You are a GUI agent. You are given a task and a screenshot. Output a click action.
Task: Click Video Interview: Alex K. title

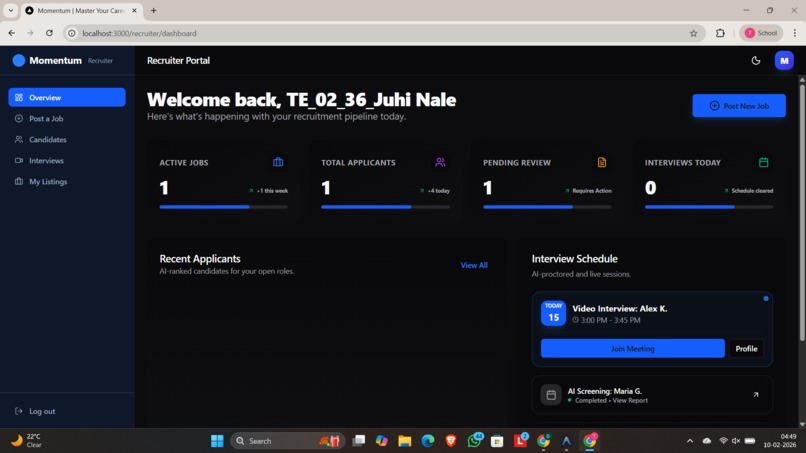[619, 309]
